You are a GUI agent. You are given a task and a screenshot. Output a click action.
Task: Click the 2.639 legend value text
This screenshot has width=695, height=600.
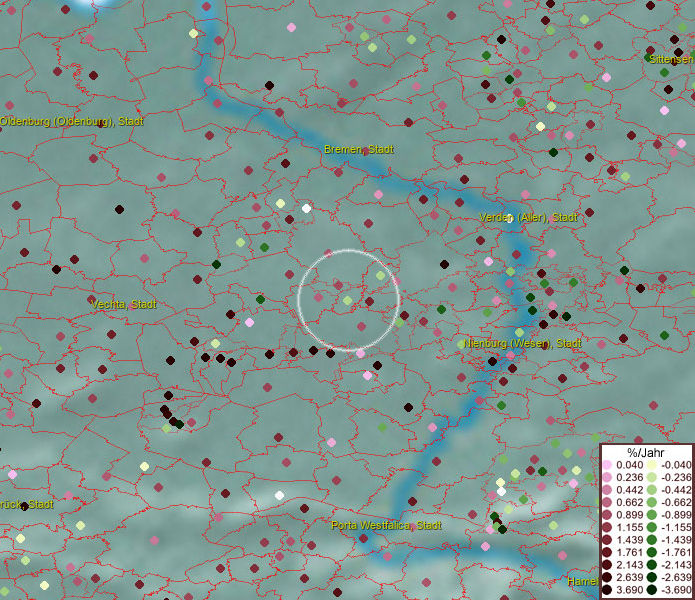point(629,577)
